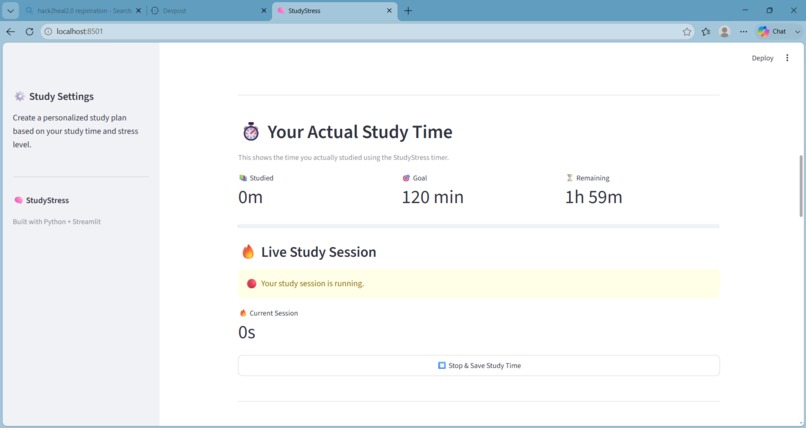
Task: Click Stop & Save Study Time button
Action: (479, 365)
